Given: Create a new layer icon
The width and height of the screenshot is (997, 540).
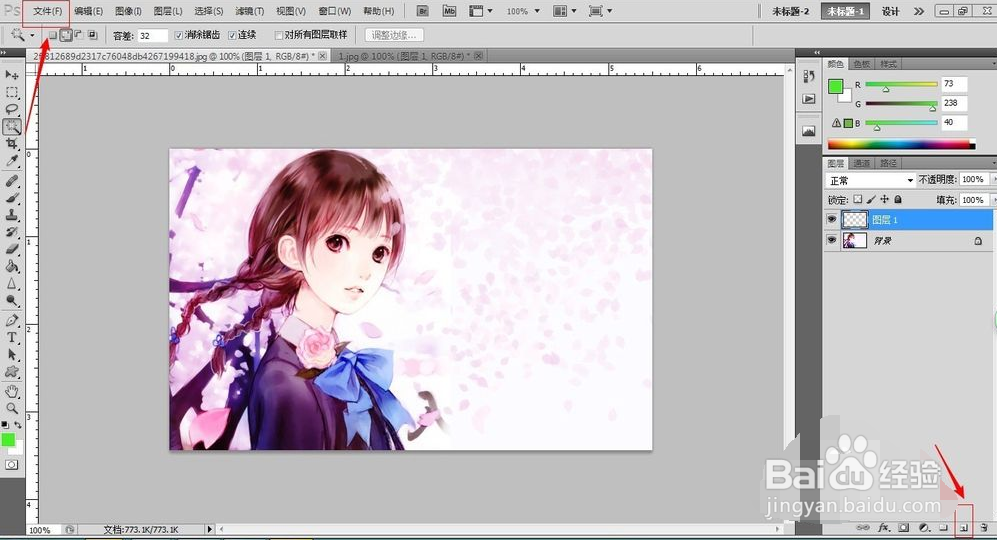Looking at the screenshot, I should 964,527.
